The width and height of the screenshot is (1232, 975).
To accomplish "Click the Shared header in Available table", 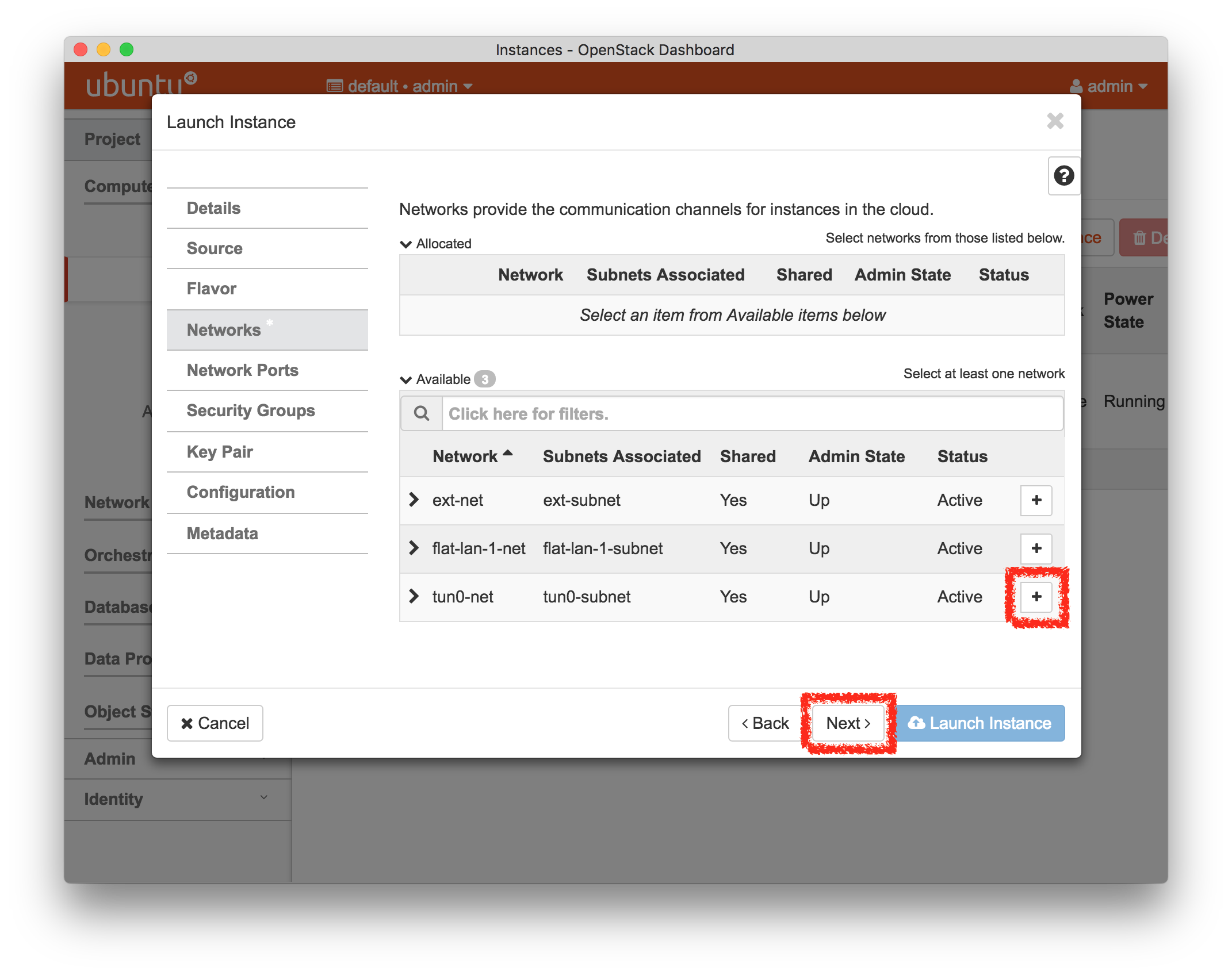I will [x=748, y=456].
